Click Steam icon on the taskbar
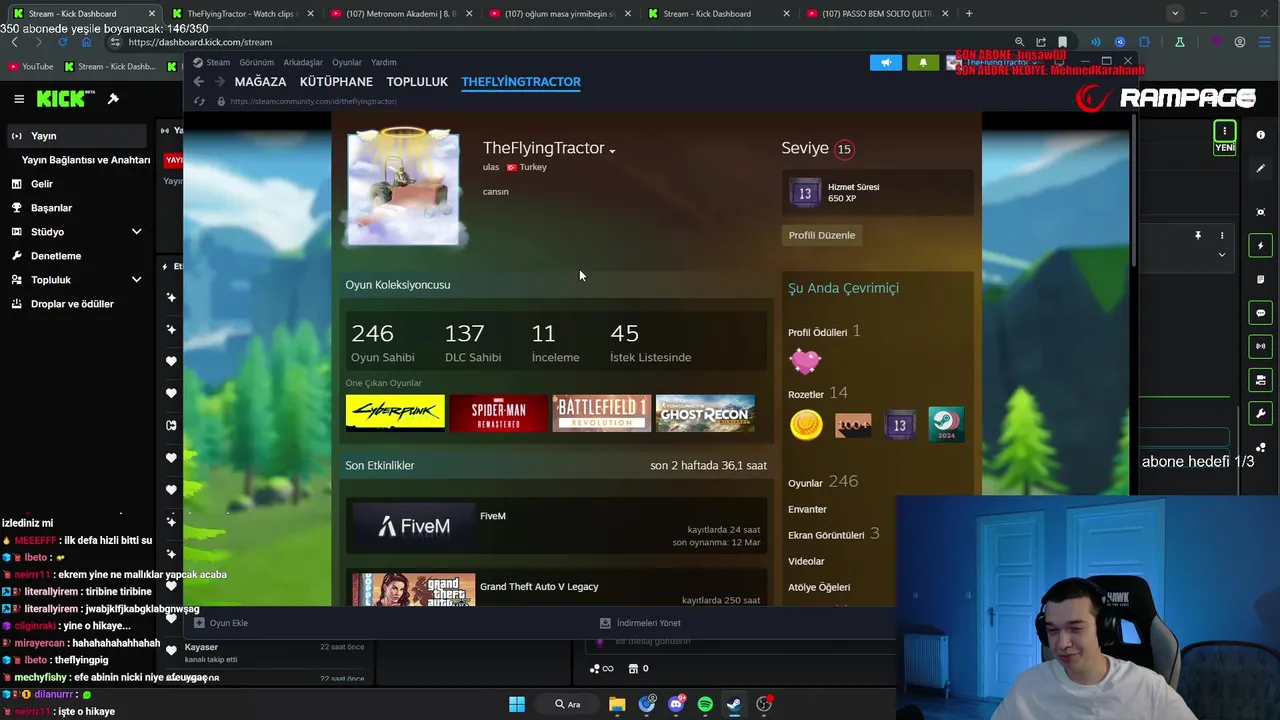The width and height of the screenshot is (1280, 720). click(x=734, y=704)
